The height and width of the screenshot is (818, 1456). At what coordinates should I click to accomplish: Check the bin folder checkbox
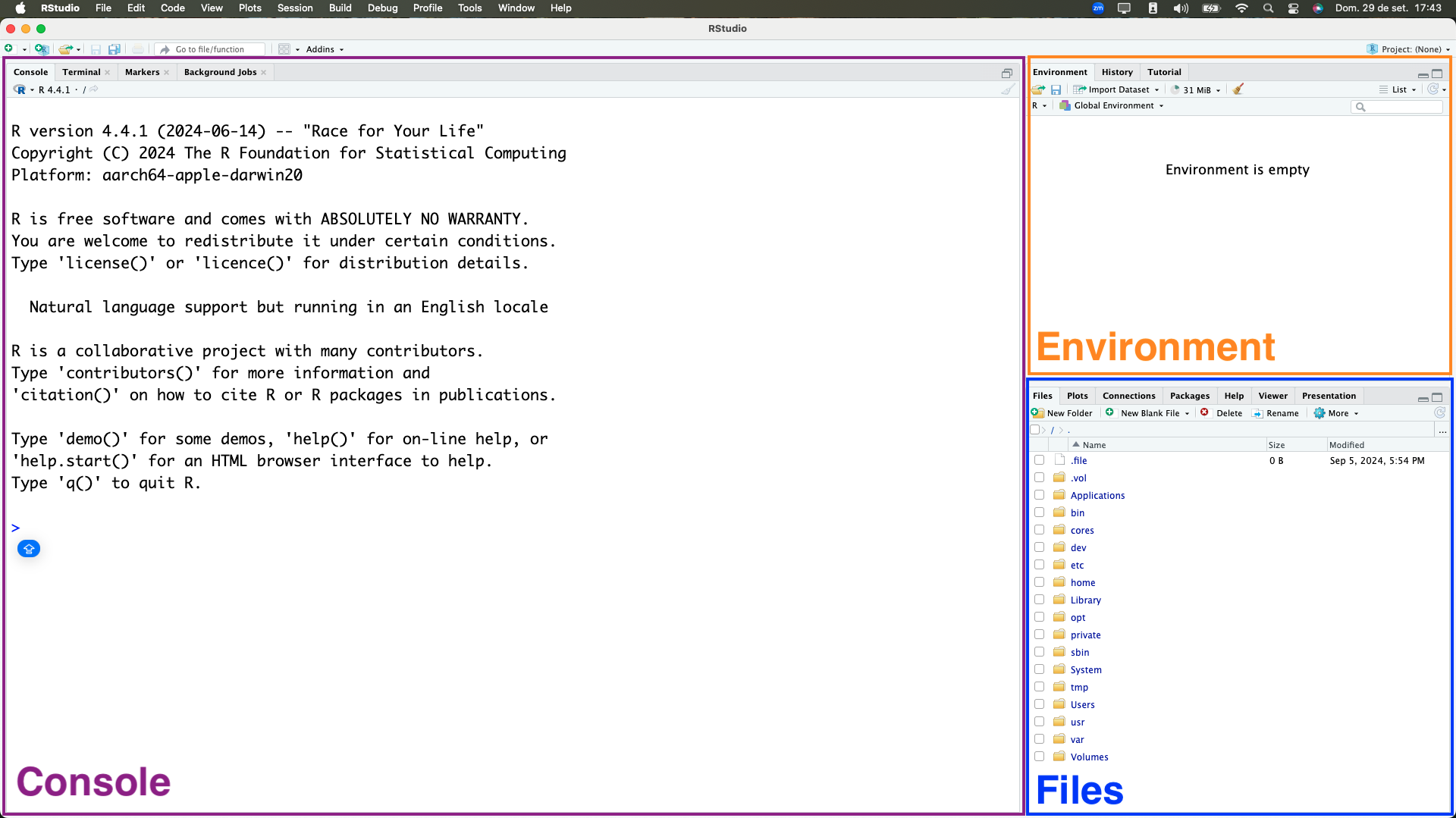(1039, 512)
